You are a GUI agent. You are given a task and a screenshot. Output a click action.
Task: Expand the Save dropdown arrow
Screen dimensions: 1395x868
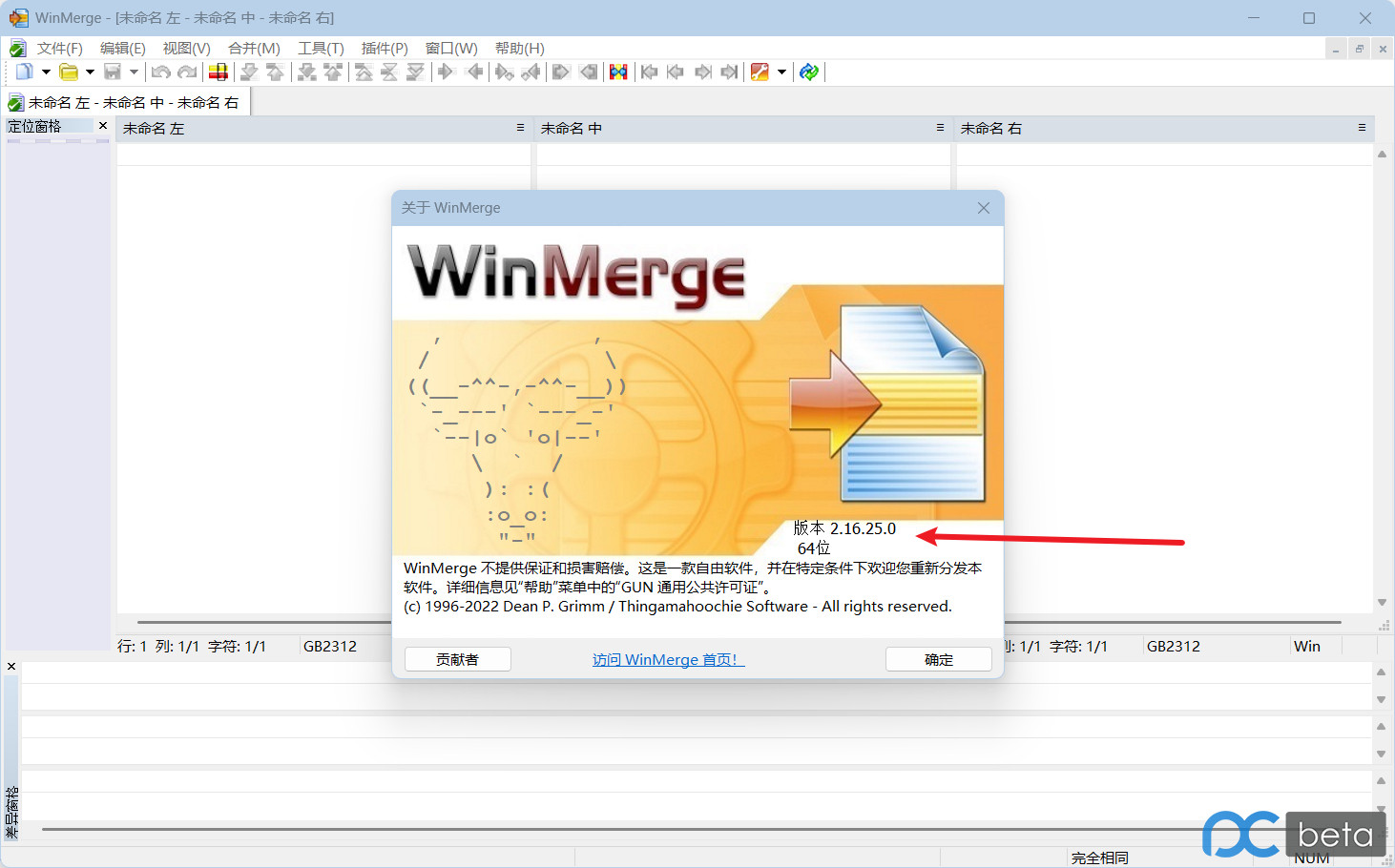click(134, 72)
